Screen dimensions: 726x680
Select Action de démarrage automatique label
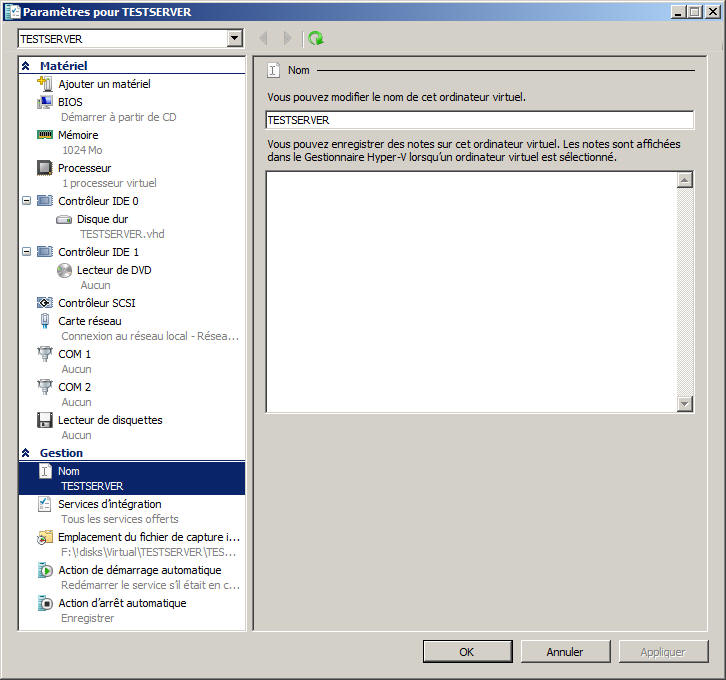tap(139, 570)
